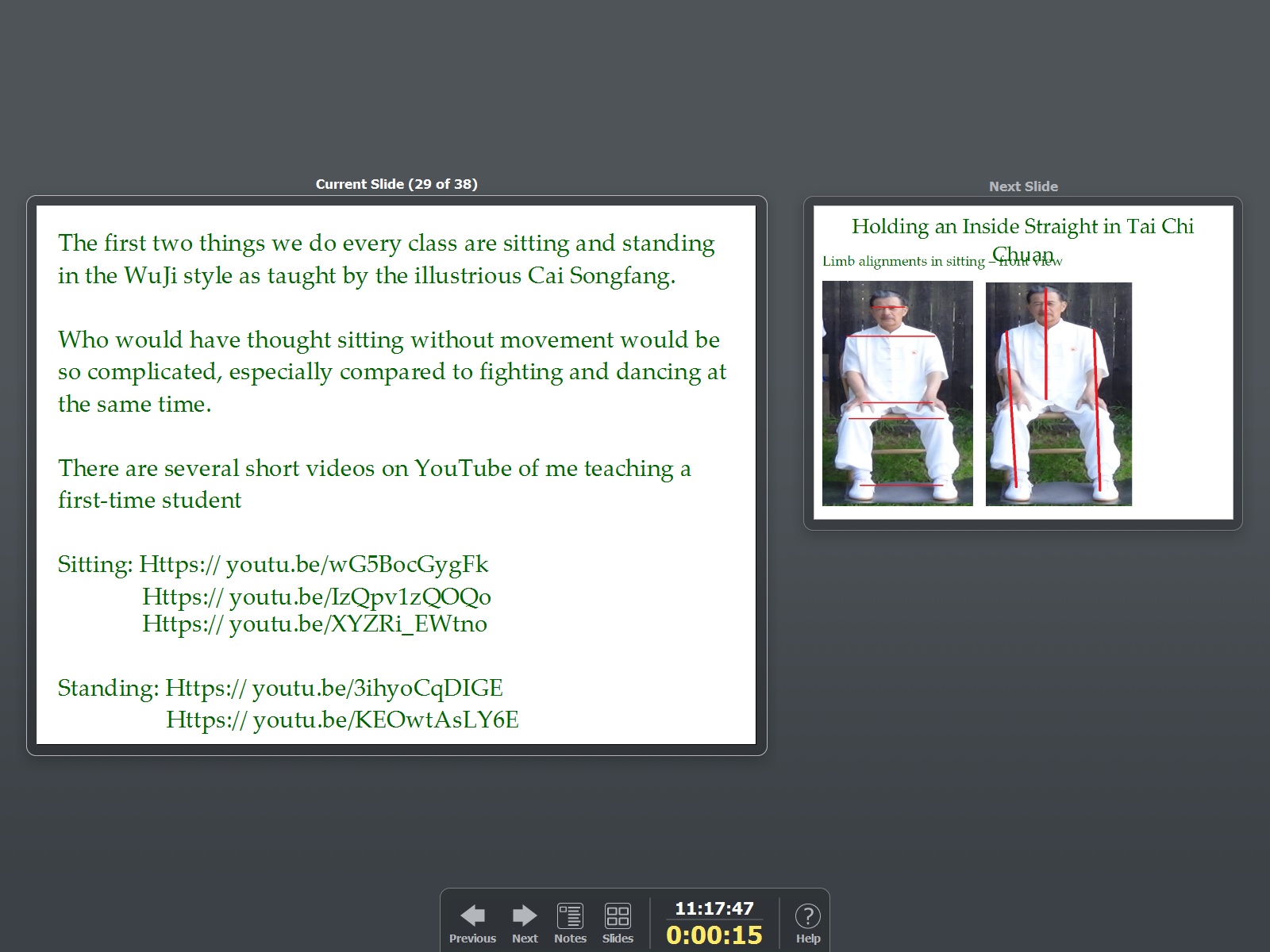
Task: Click the 'Current Slide (29 of 38)' label
Action: pos(396,184)
